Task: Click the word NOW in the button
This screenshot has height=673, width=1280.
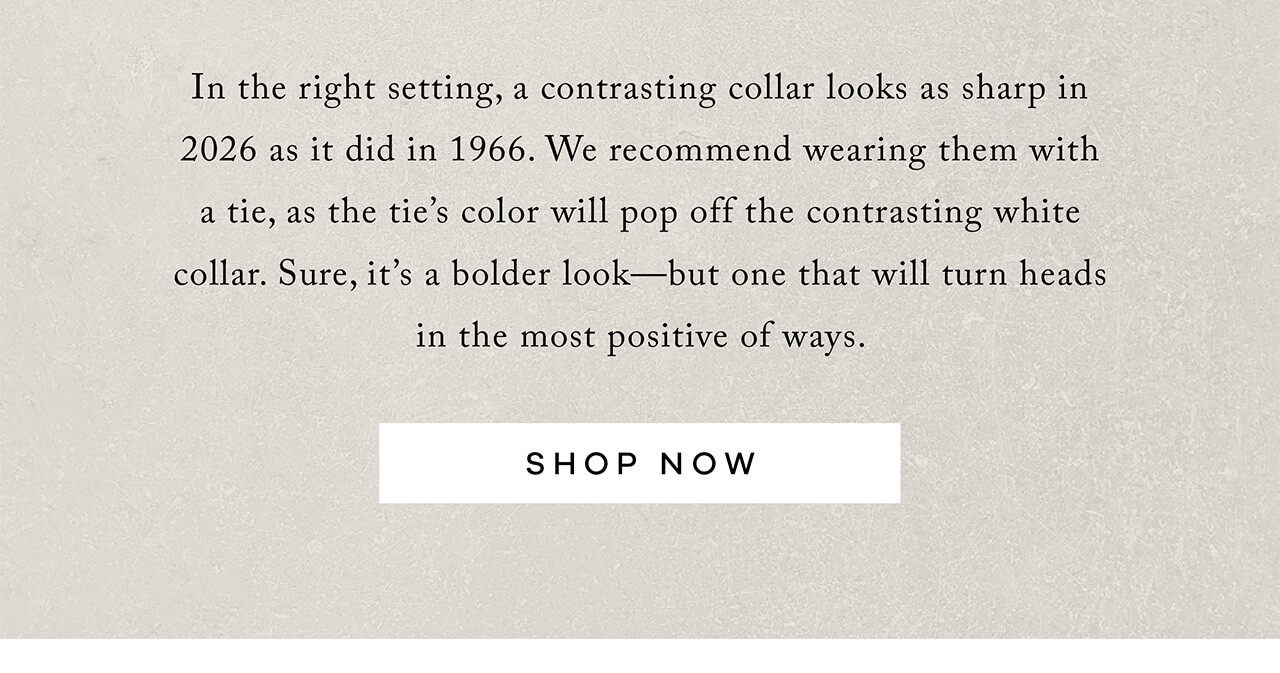Action: coord(707,461)
